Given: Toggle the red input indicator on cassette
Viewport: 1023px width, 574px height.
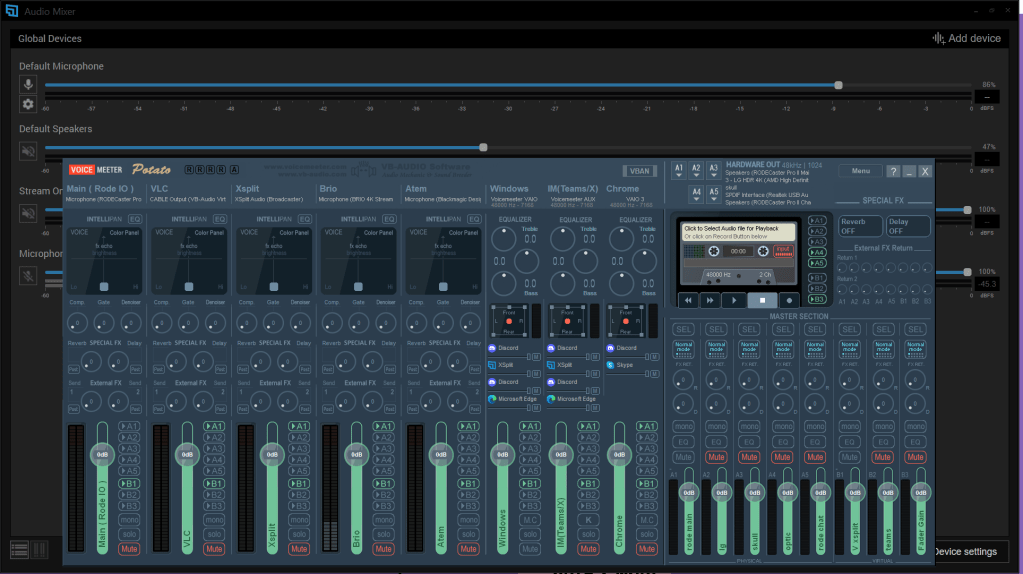Looking at the screenshot, I should pyautogui.click(x=783, y=250).
